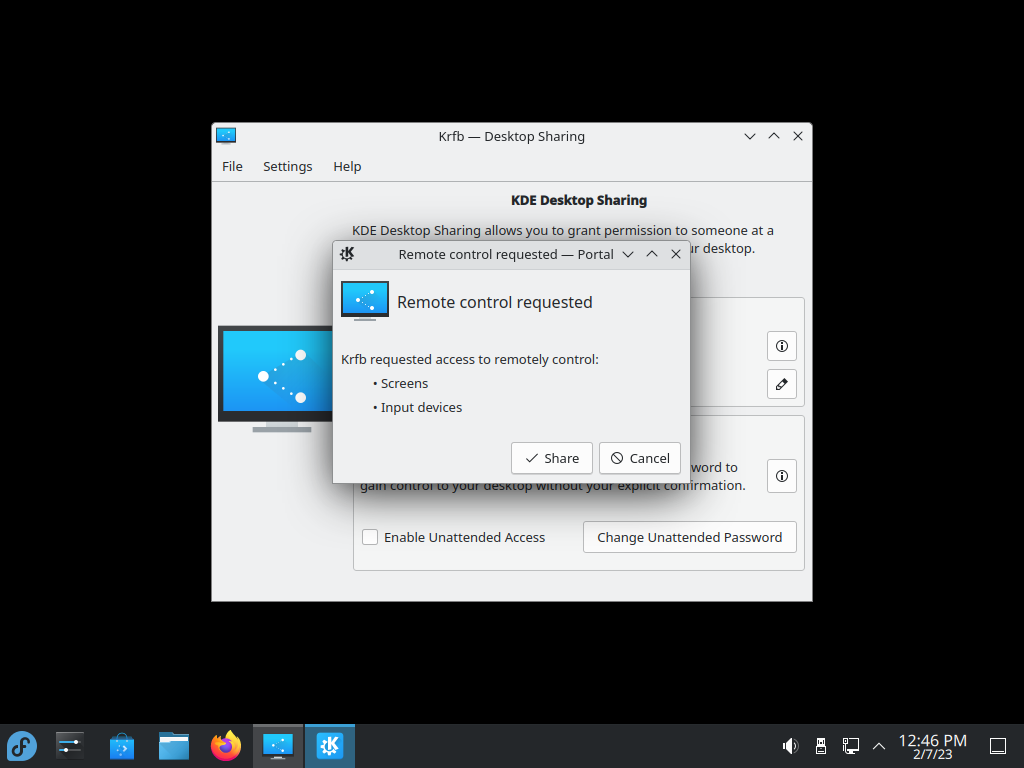Maximize the Portal dialog
The width and height of the screenshot is (1024, 768).
652,254
